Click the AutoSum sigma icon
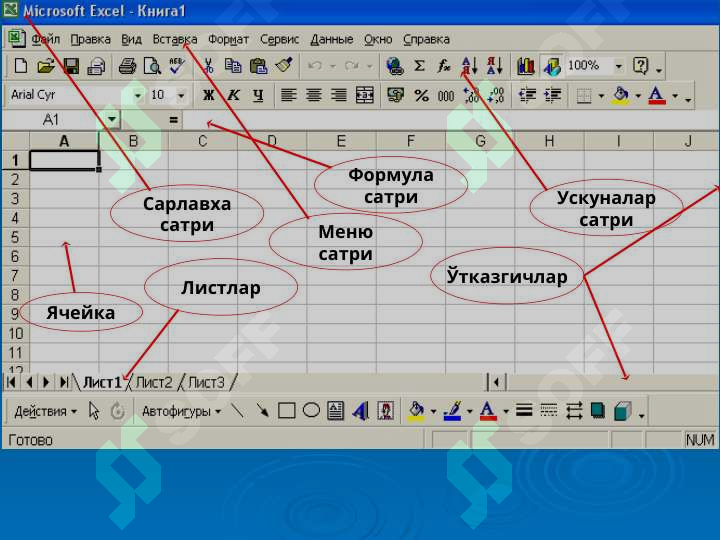This screenshot has height=540, width=720. [419, 66]
